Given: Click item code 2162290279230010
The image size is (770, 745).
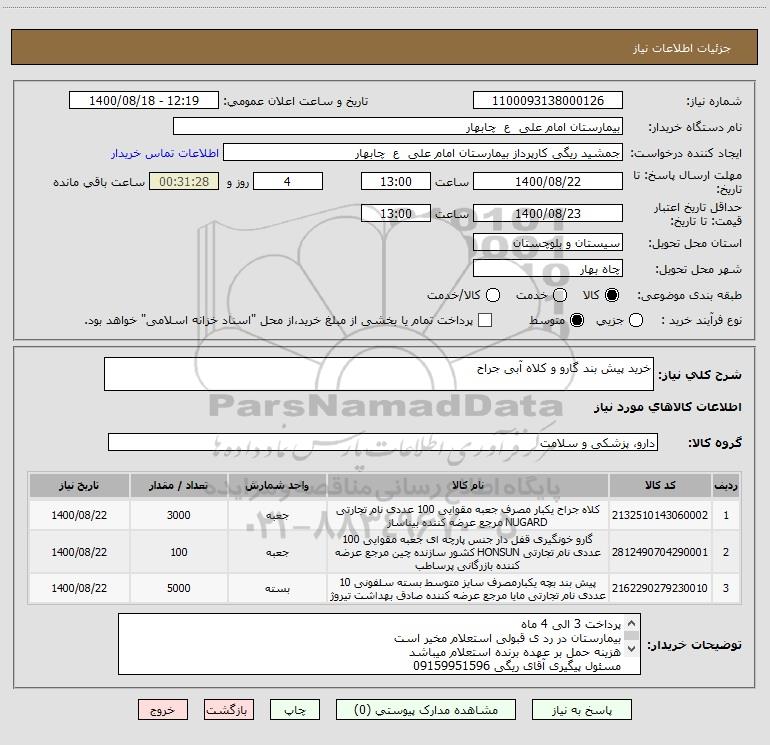Looking at the screenshot, I should tap(660, 588).
